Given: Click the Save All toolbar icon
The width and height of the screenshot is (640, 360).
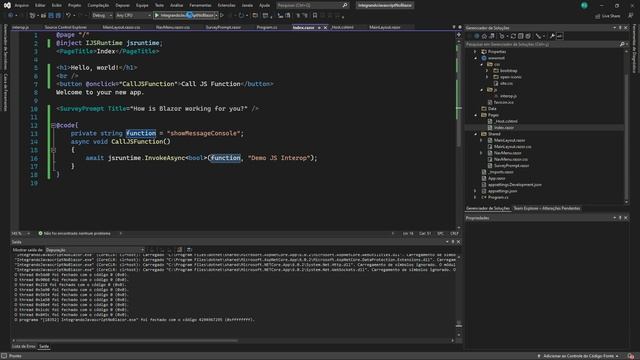Looking at the screenshot, I should coord(58,16).
